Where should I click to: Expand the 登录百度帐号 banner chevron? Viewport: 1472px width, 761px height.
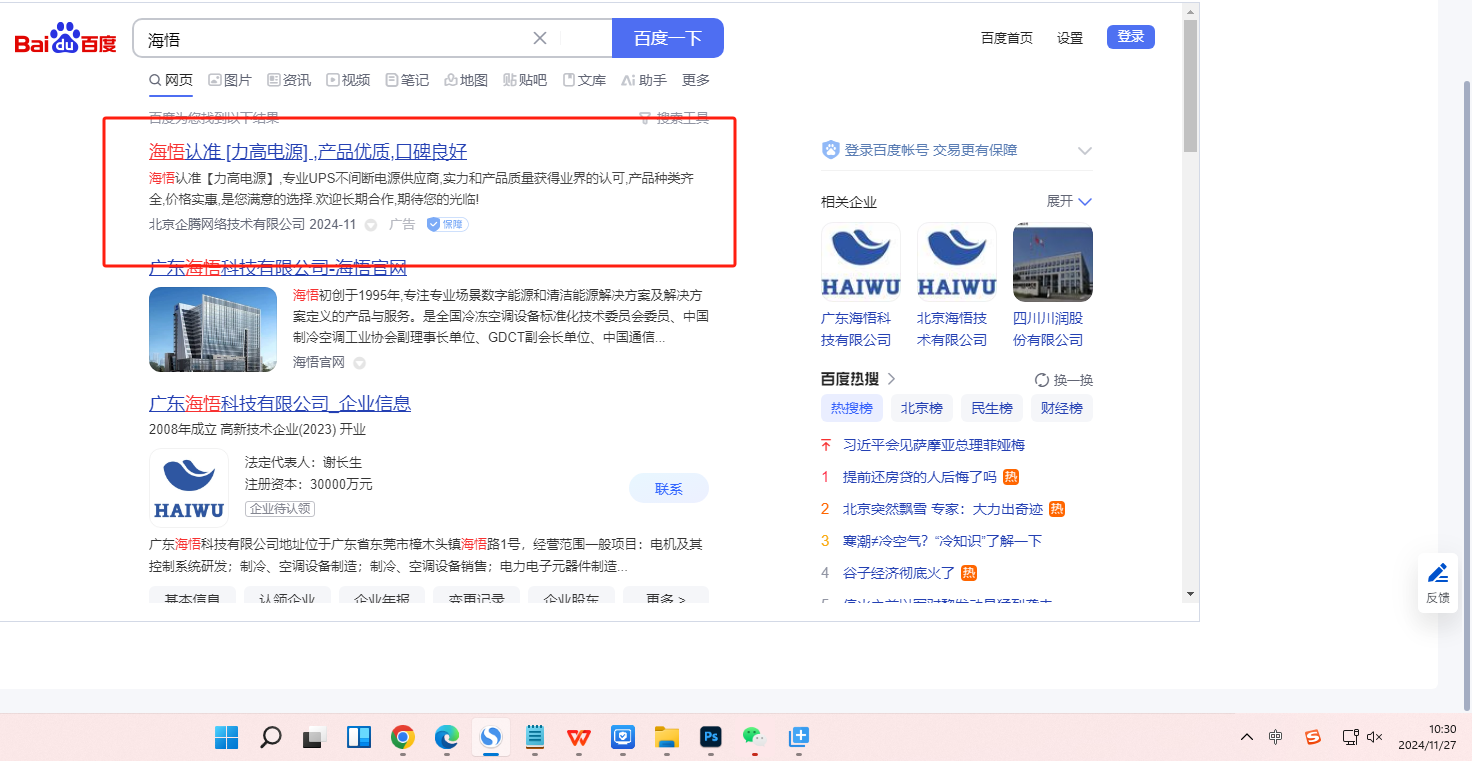click(x=1085, y=150)
